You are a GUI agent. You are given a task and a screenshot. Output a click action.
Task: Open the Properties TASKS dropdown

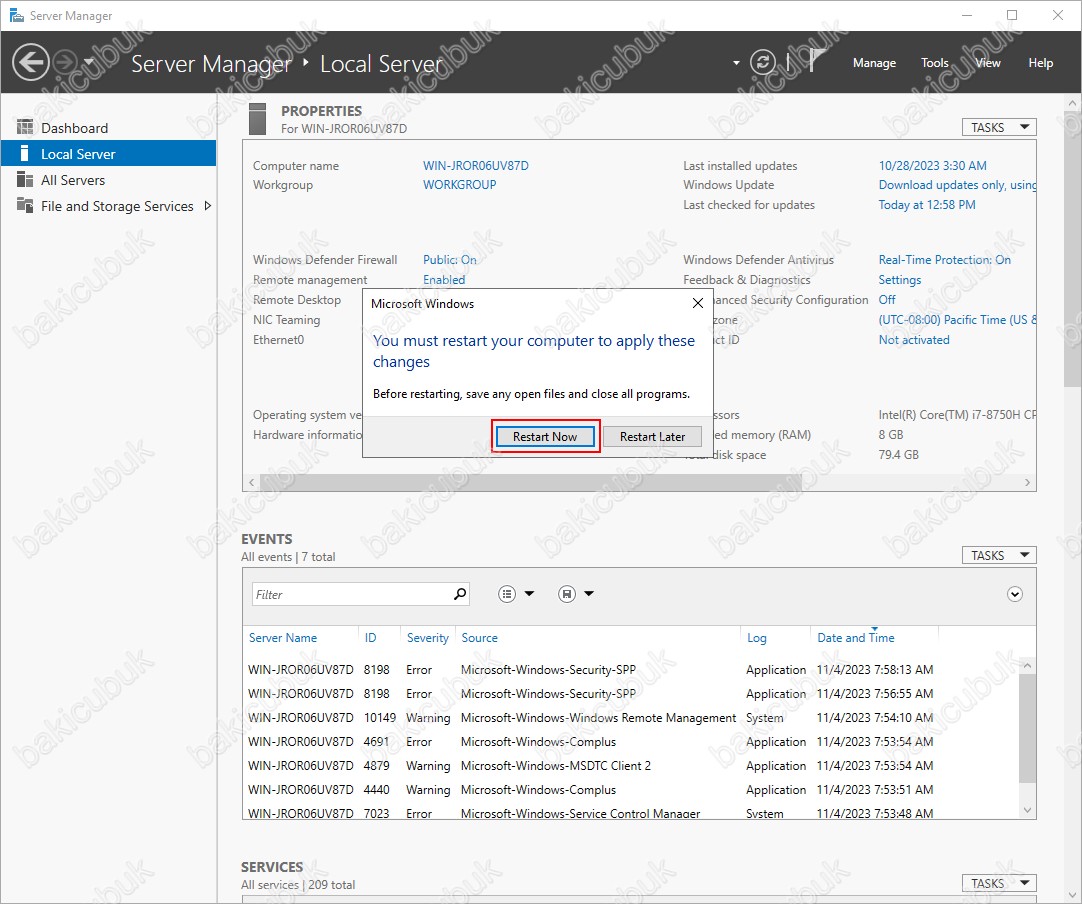click(x=999, y=127)
